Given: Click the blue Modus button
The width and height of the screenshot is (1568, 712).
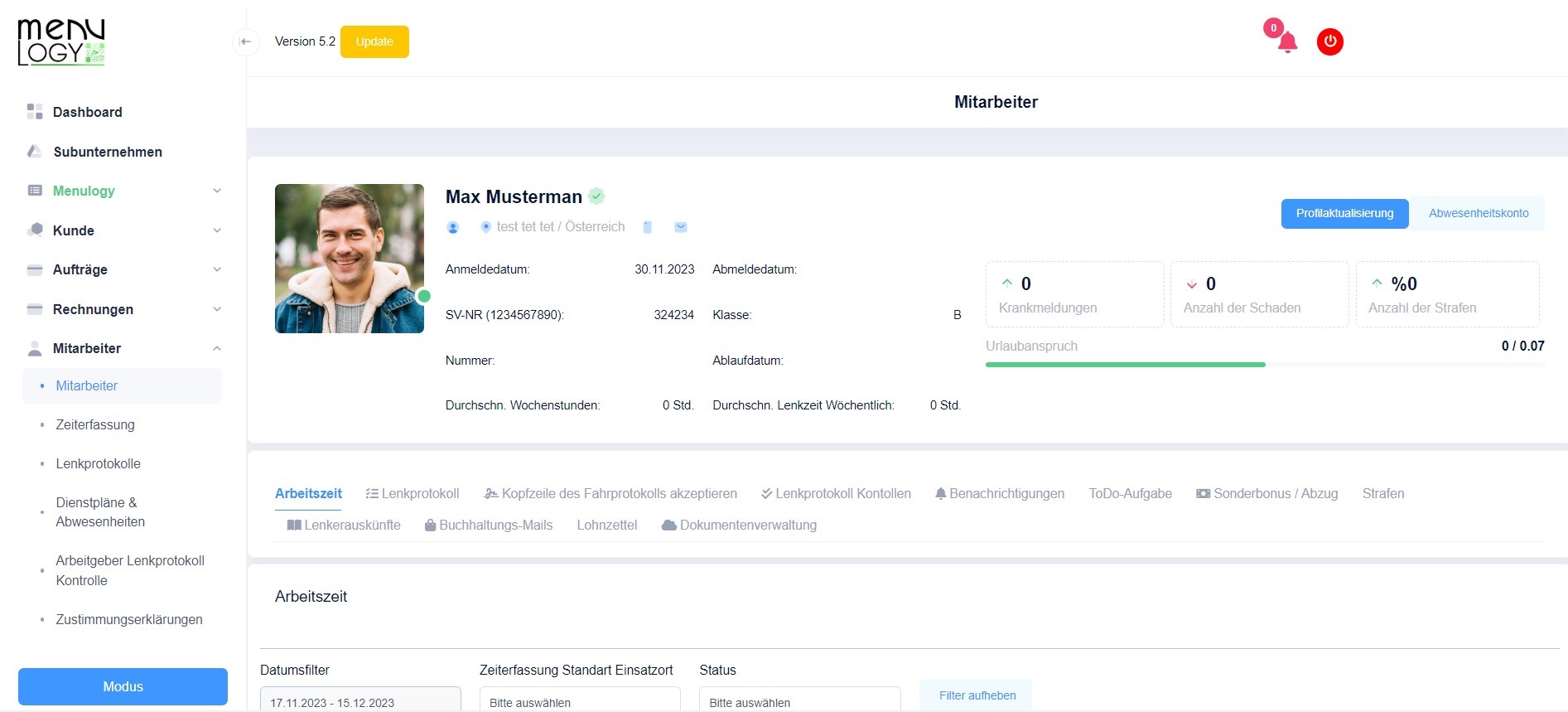Looking at the screenshot, I should [x=123, y=686].
